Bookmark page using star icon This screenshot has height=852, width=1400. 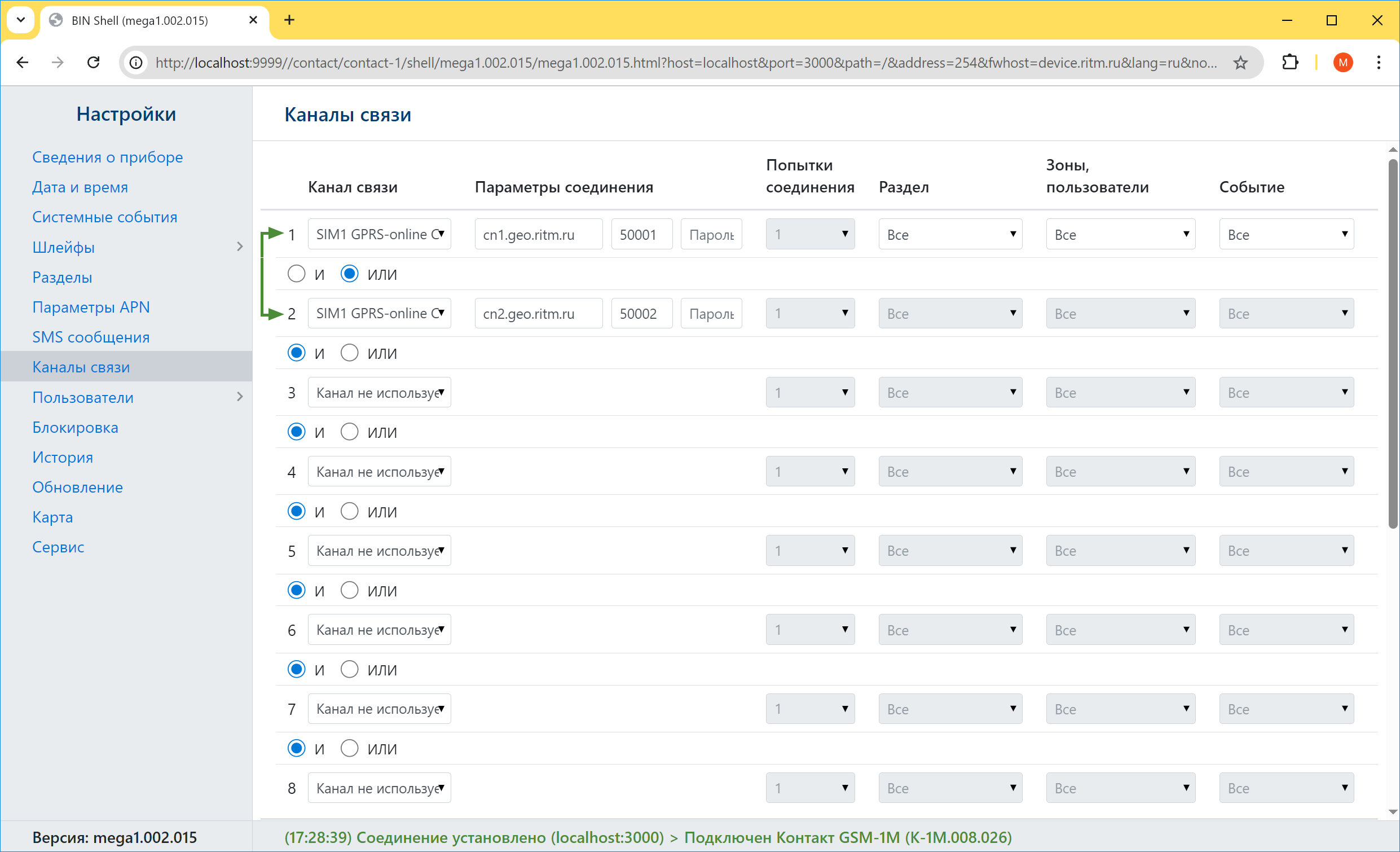pos(1240,63)
